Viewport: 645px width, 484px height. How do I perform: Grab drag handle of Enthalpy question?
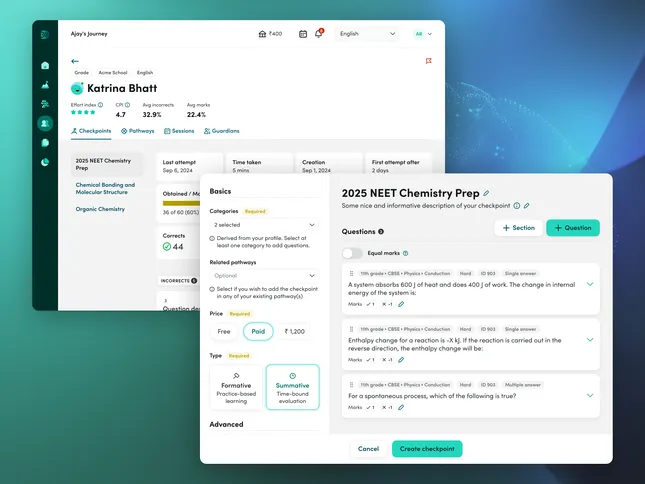click(351, 329)
